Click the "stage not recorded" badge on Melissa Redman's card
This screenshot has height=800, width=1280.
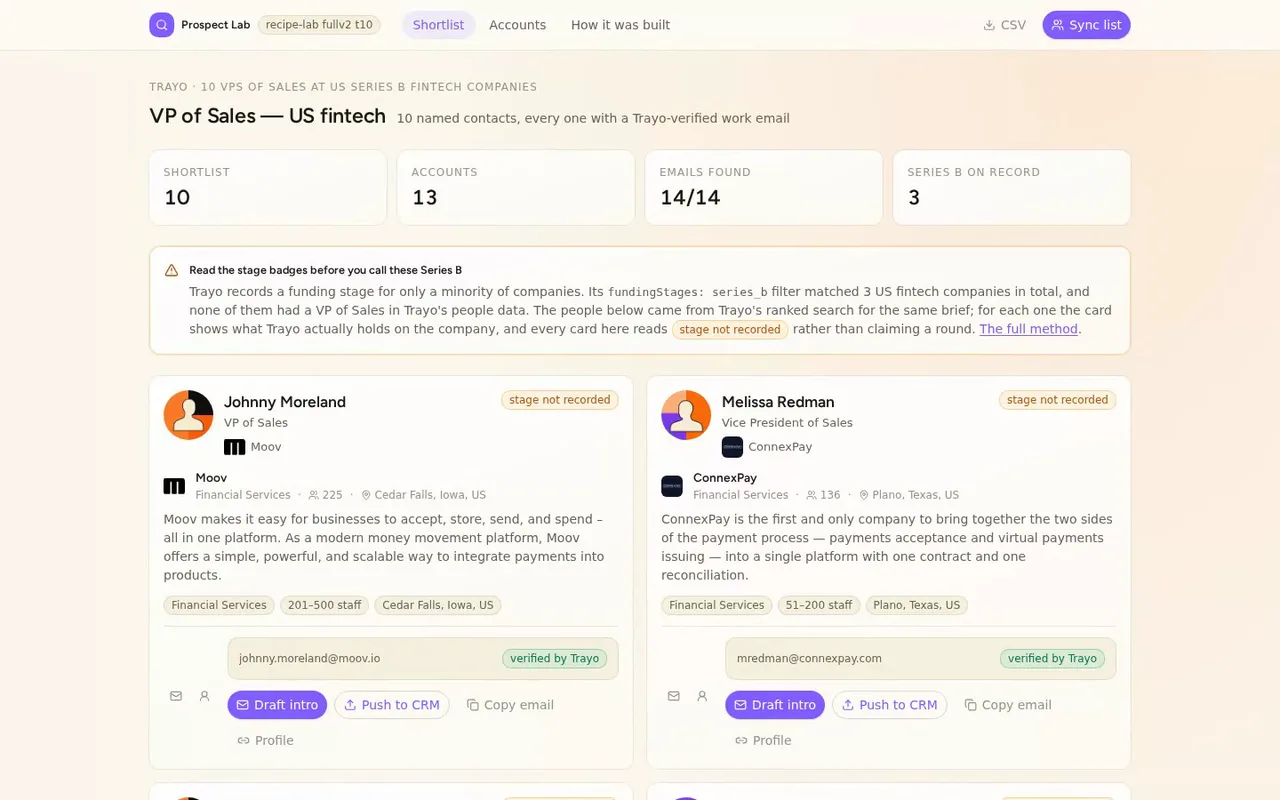[x=1058, y=400]
